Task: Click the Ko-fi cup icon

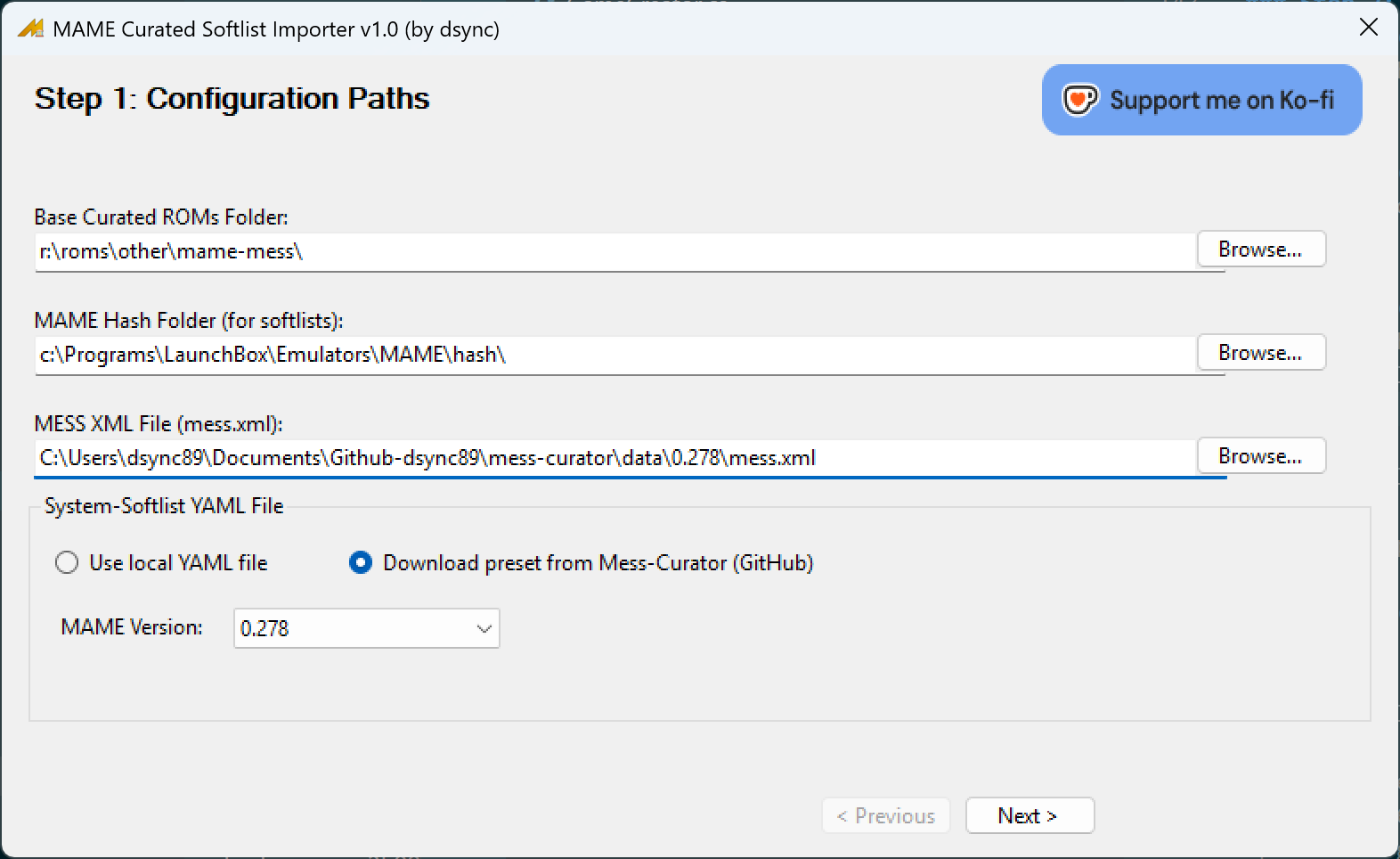Action: (1080, 100)
